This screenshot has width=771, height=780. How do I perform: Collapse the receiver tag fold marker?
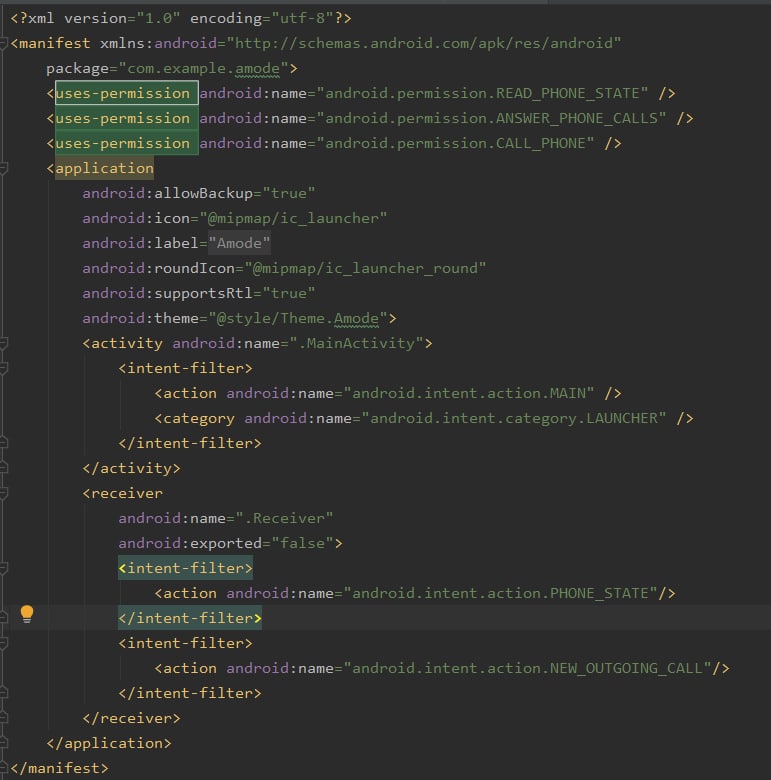tap(3, 493)
